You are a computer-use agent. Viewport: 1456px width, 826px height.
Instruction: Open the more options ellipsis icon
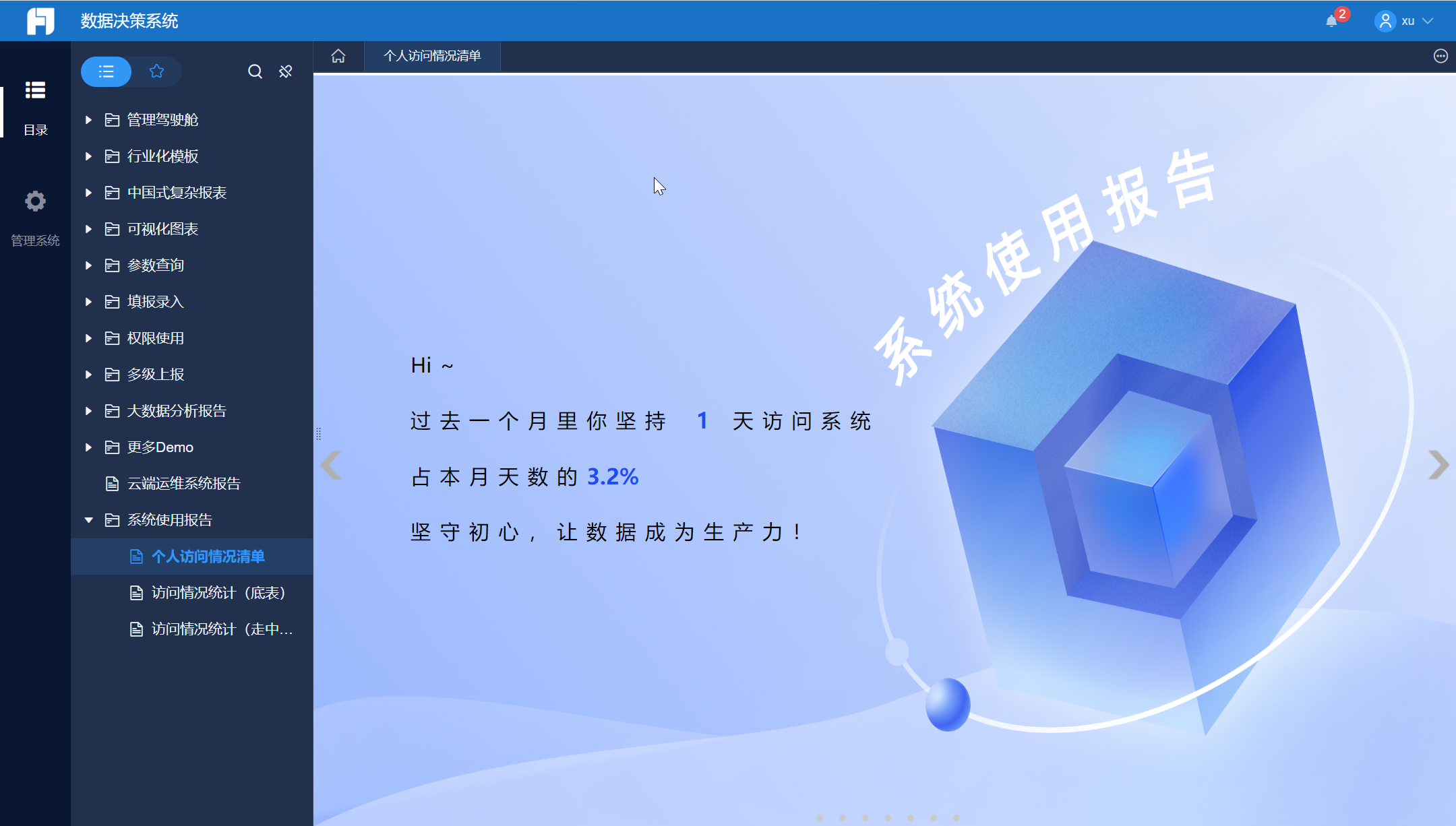tap(1440, 56)
